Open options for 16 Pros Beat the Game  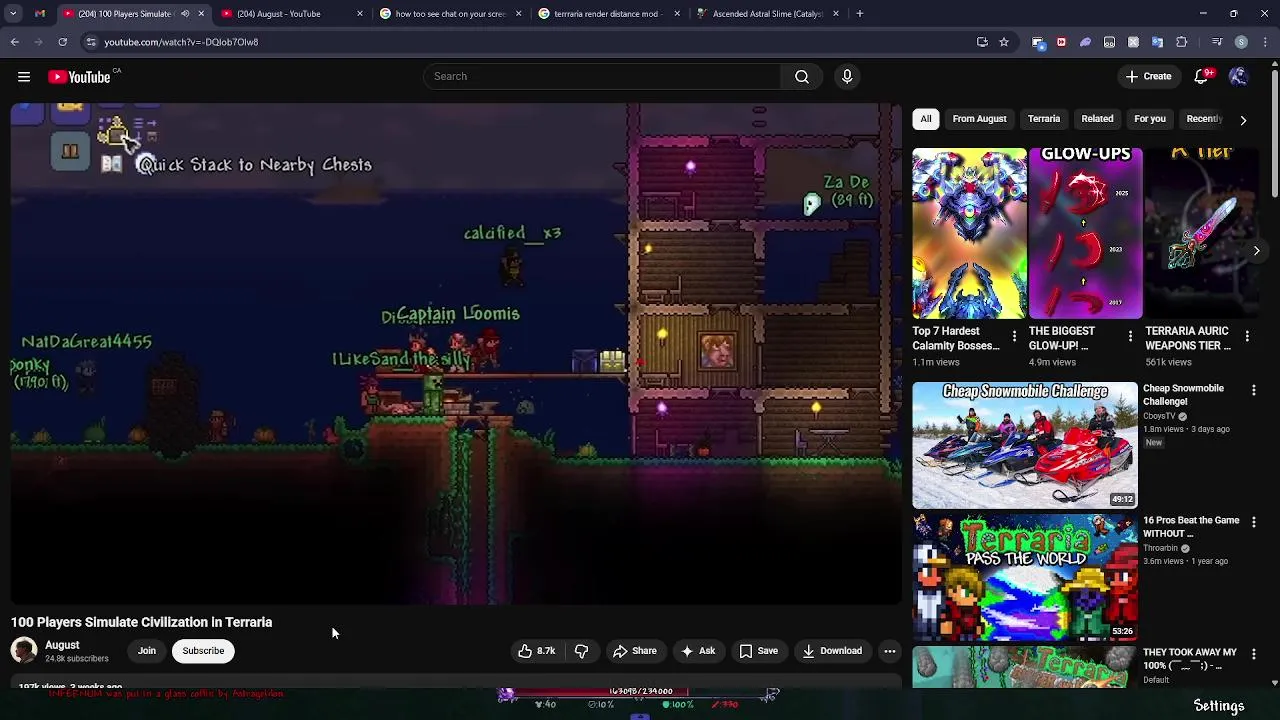(x=1254, y=523)
